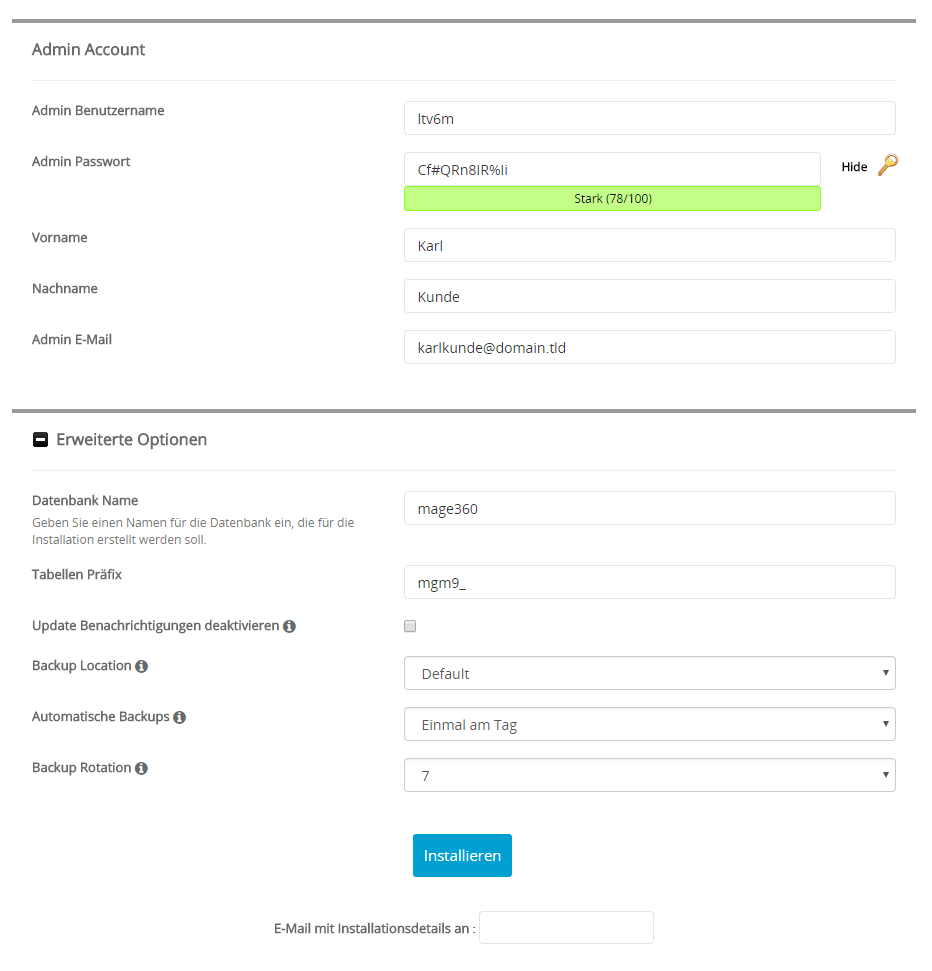The width and height of the screenshot is (932, 971).
Task: Focus the Nachname text box
Action: point(650,296)
